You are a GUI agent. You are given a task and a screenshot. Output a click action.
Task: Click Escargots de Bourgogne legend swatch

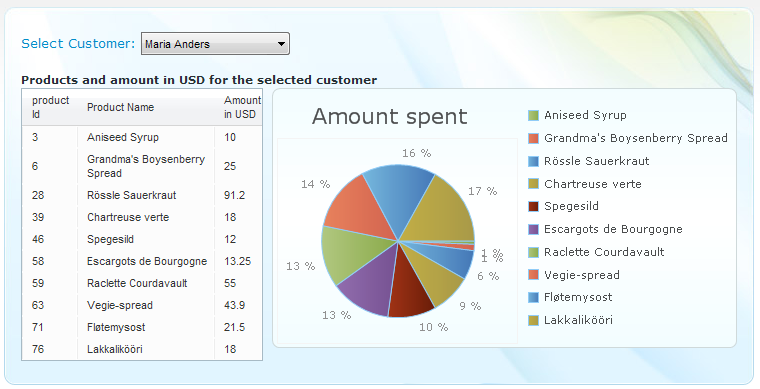[533, 229]
